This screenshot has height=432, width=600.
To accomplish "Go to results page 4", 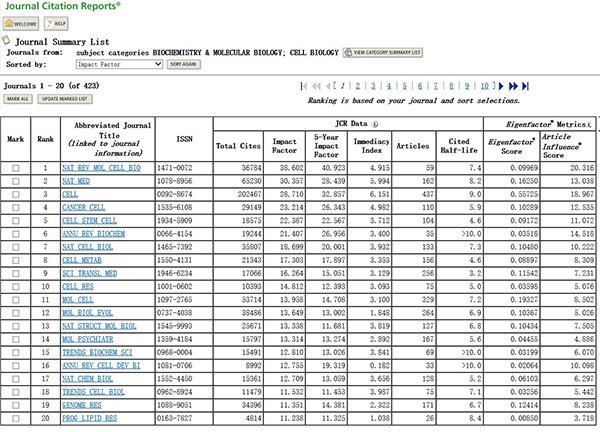I will 389,86.
